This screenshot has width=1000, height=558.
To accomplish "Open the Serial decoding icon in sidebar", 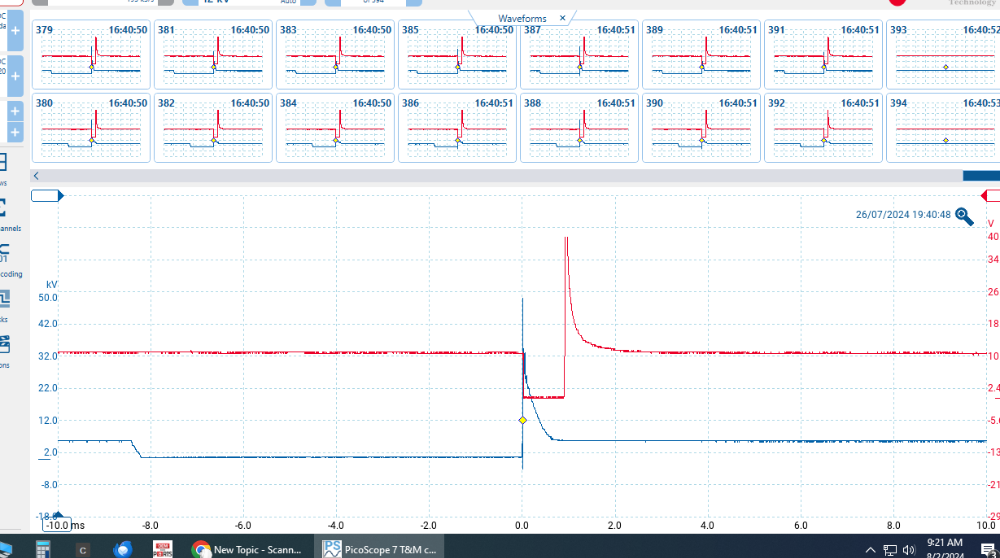I will pyautogui.click(x=3, y=253).
